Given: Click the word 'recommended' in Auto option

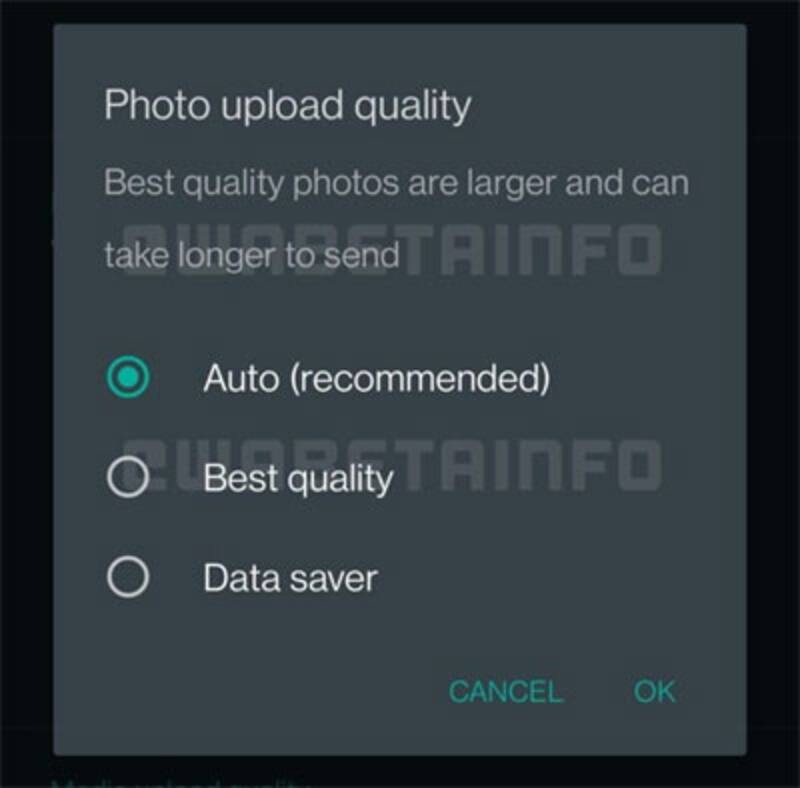Looking at the screenshot, I should 421,378.
